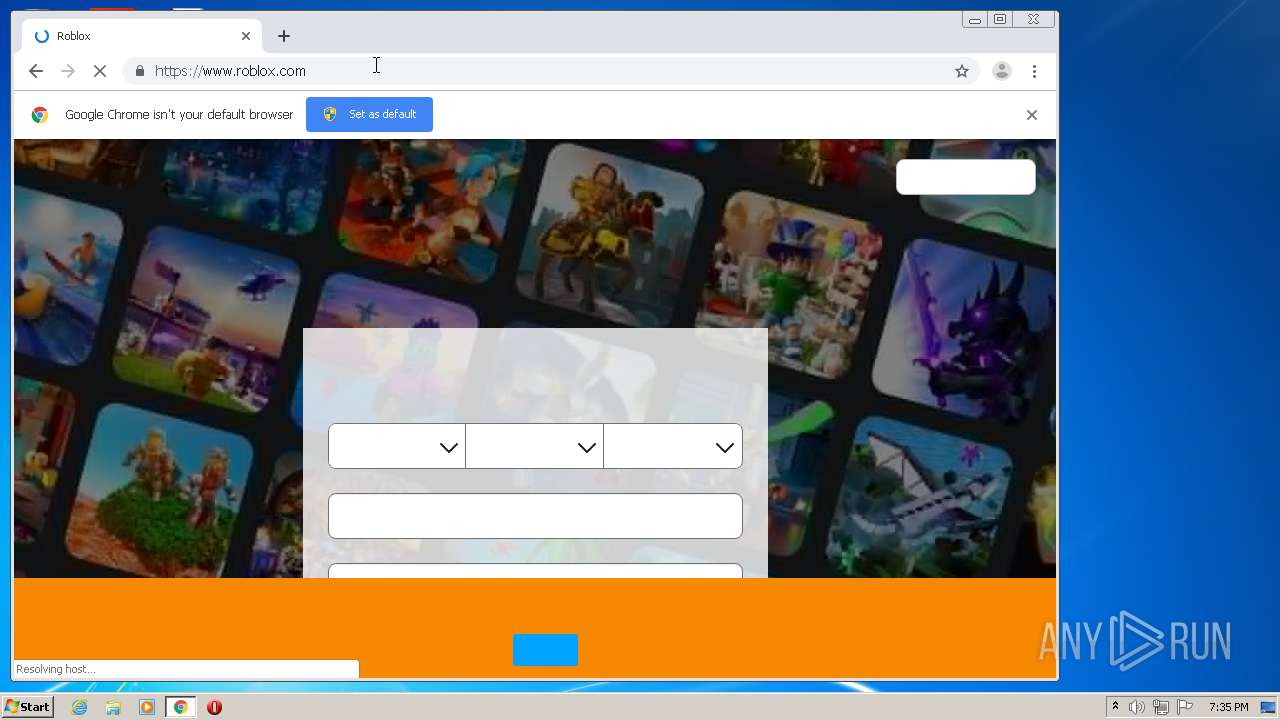Open the Windows Start menu

pos(28,707)
